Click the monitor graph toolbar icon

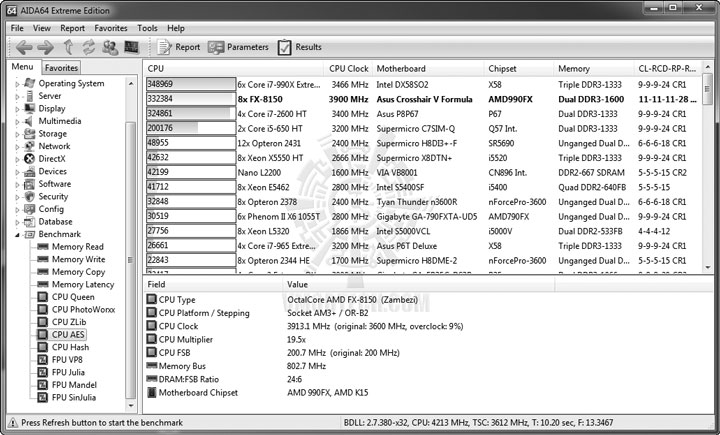tap(131, 47)
